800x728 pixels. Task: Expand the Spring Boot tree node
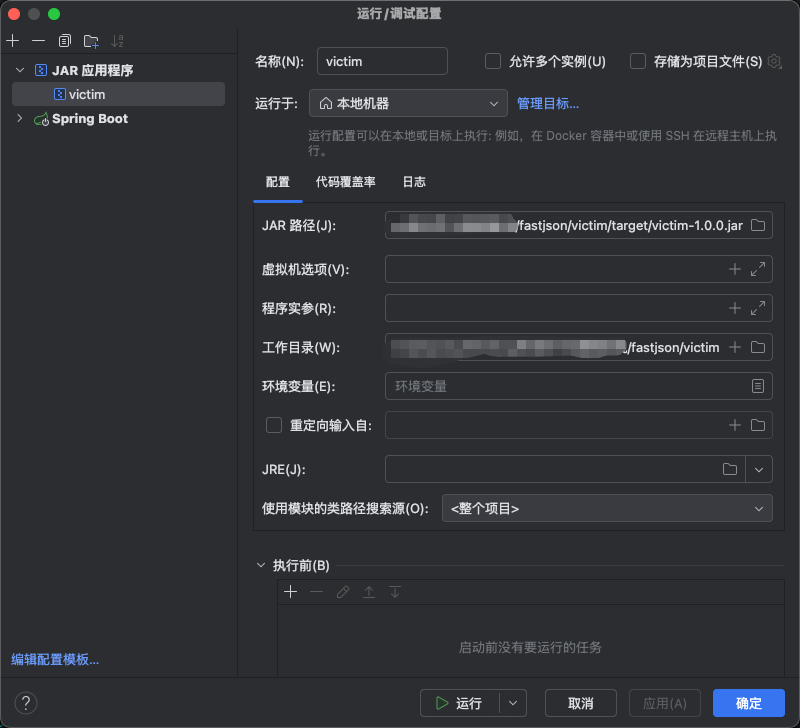coord(20,118)
